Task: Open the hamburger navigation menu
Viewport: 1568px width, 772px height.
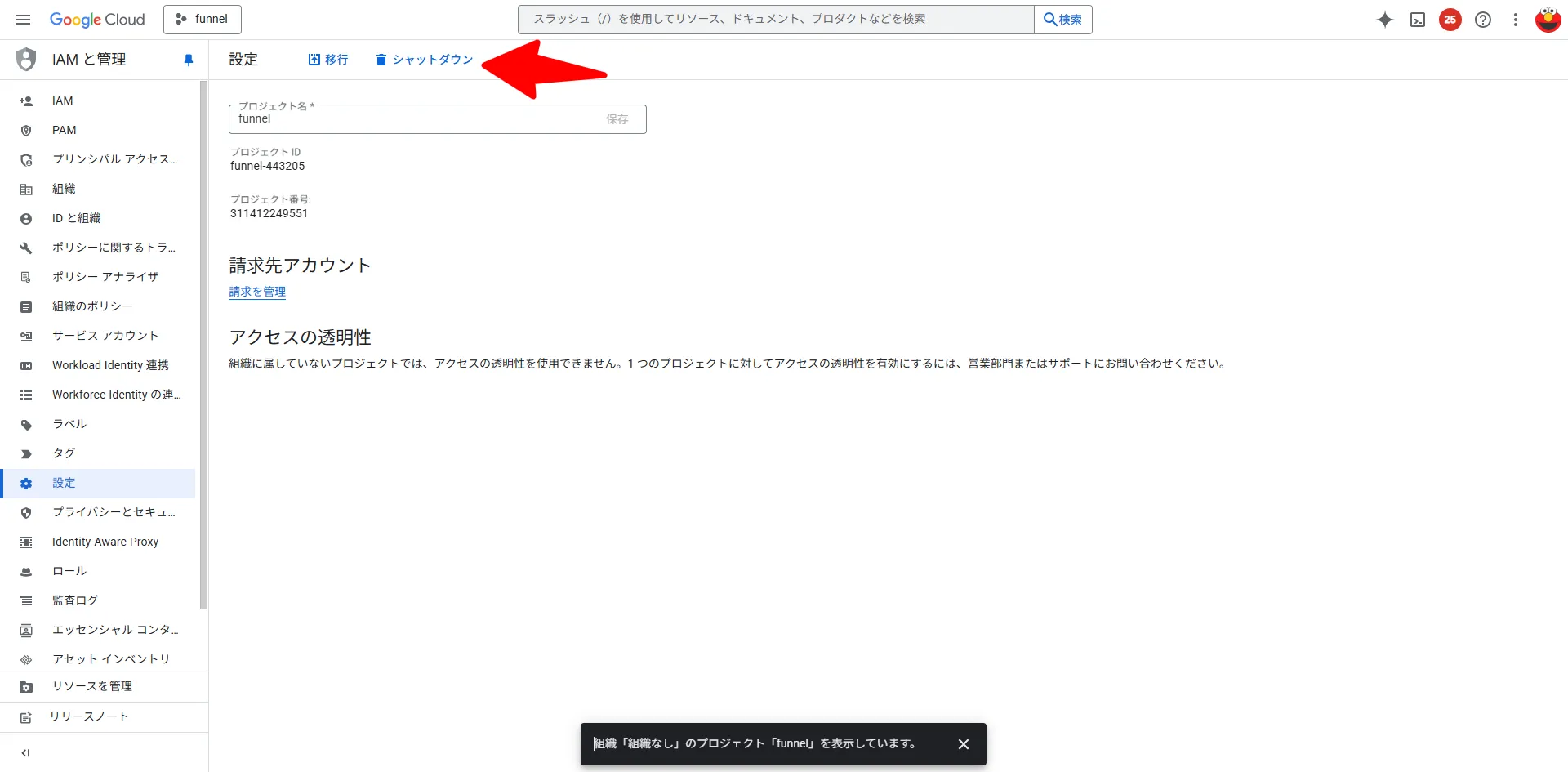Action: [22, 19]
